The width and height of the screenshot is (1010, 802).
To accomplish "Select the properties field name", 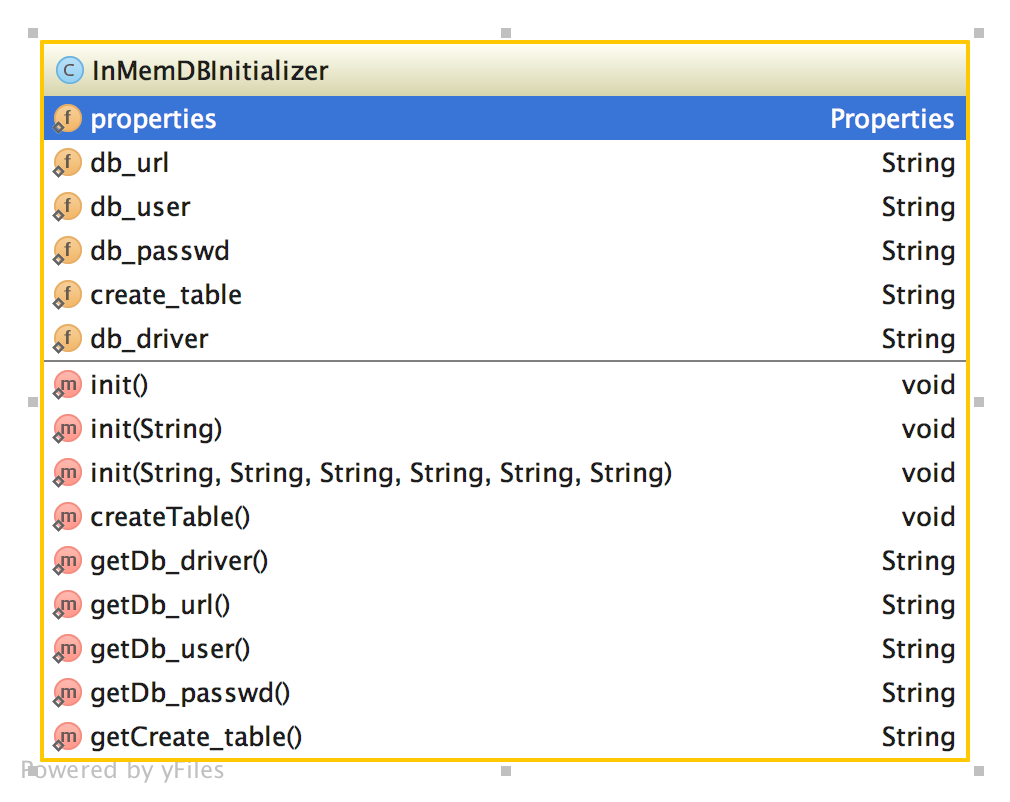I will 153,120.
